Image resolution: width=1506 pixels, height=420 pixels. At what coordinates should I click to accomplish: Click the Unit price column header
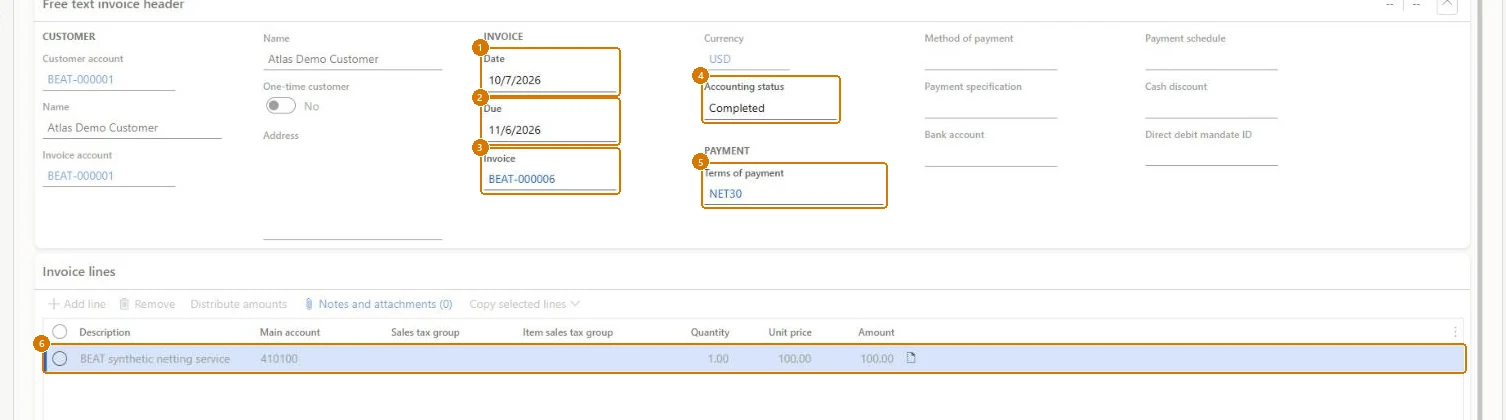[x=790, y=333]
